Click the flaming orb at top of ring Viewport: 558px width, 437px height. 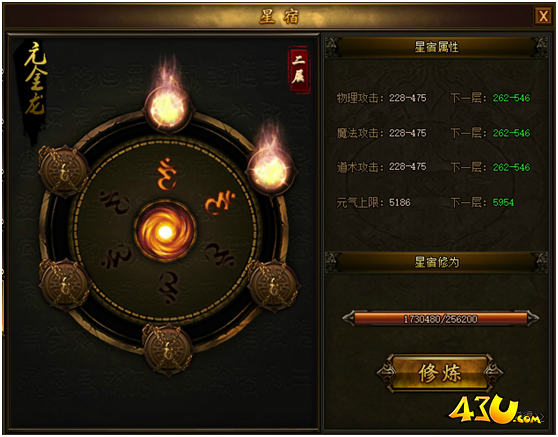[168, 108]
